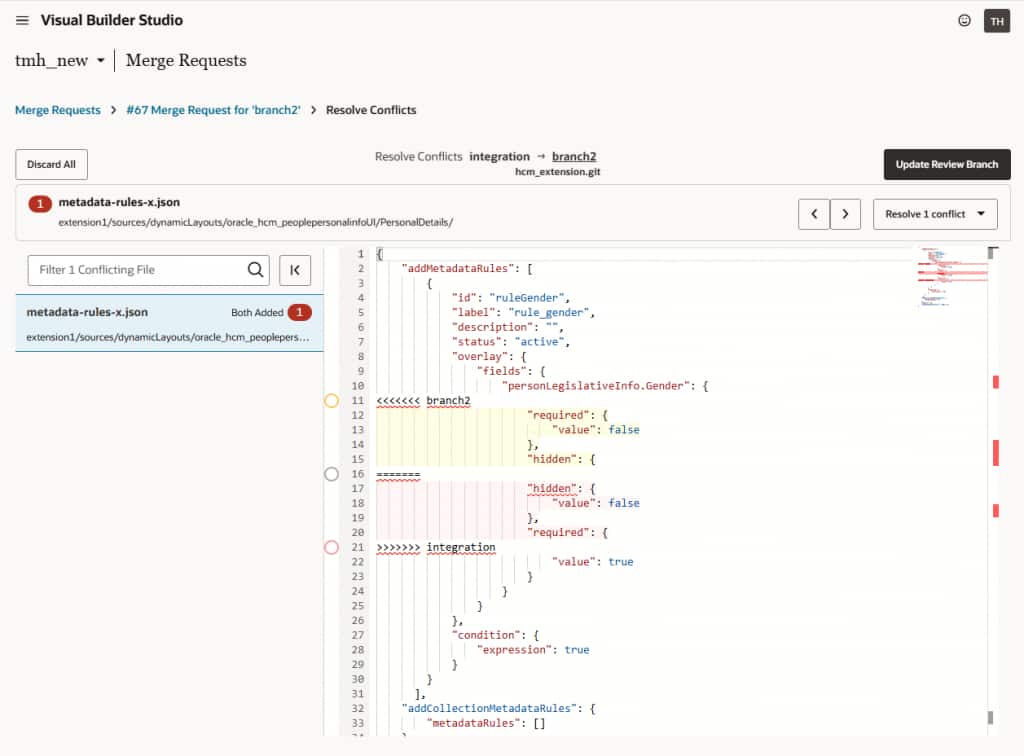The width and height of the screenshot is (1024, 756).
Task: Open #67 Merge Request for 'branch2' breadcrumb
Action: (213, 110)
